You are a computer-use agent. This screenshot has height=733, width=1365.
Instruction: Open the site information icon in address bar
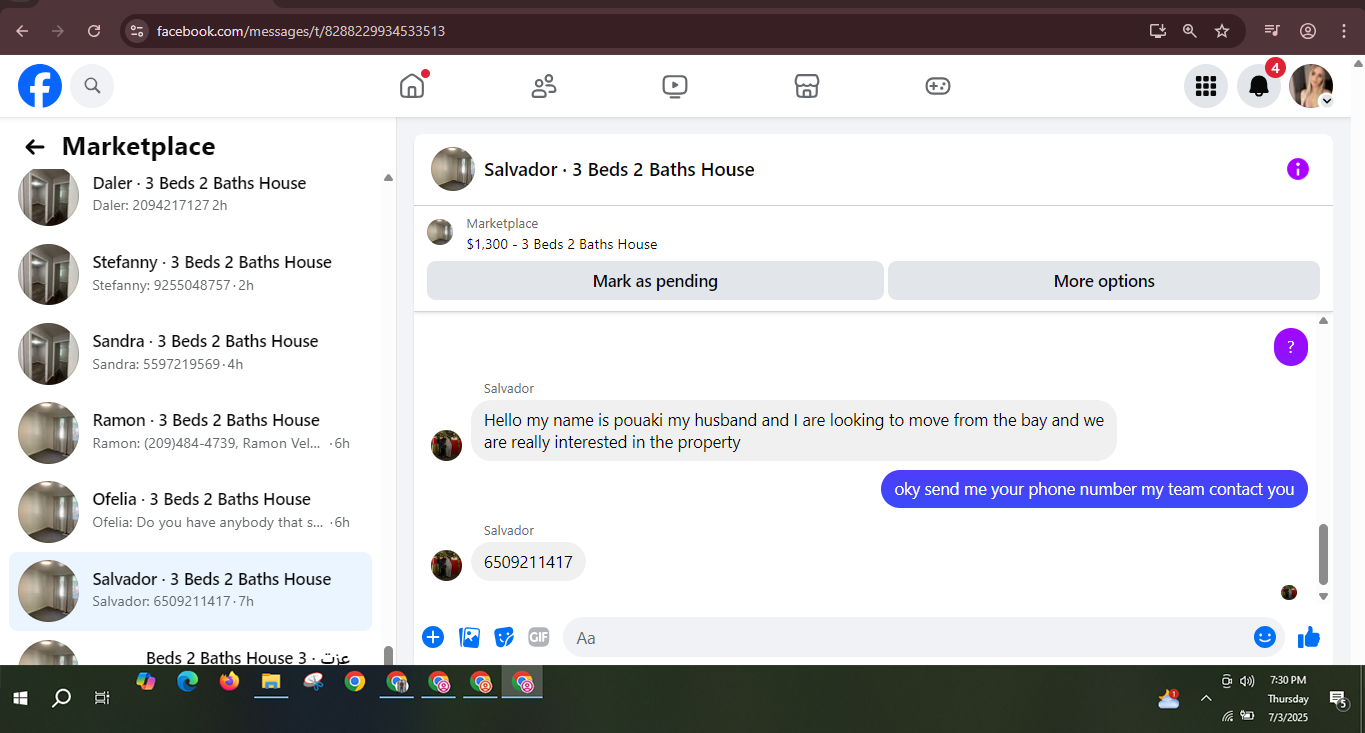pos(137,31)
